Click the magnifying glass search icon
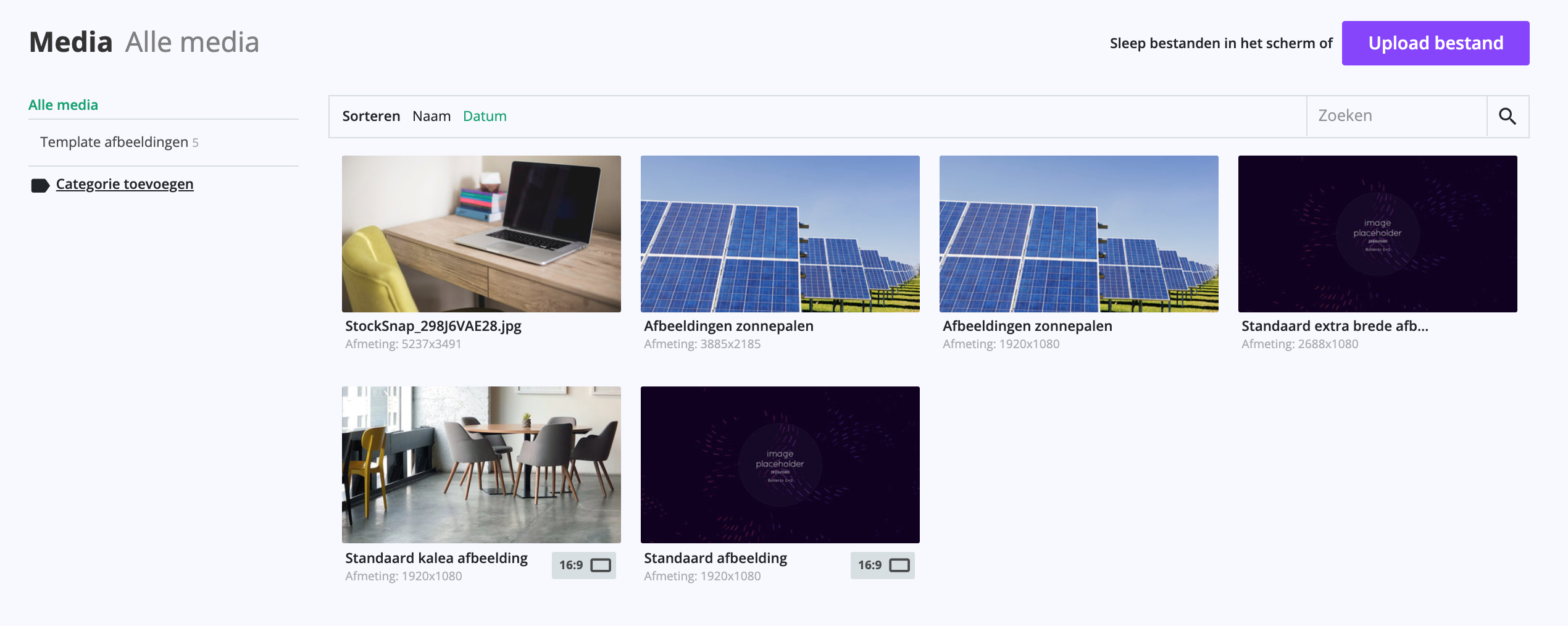 pos(1507,116)
